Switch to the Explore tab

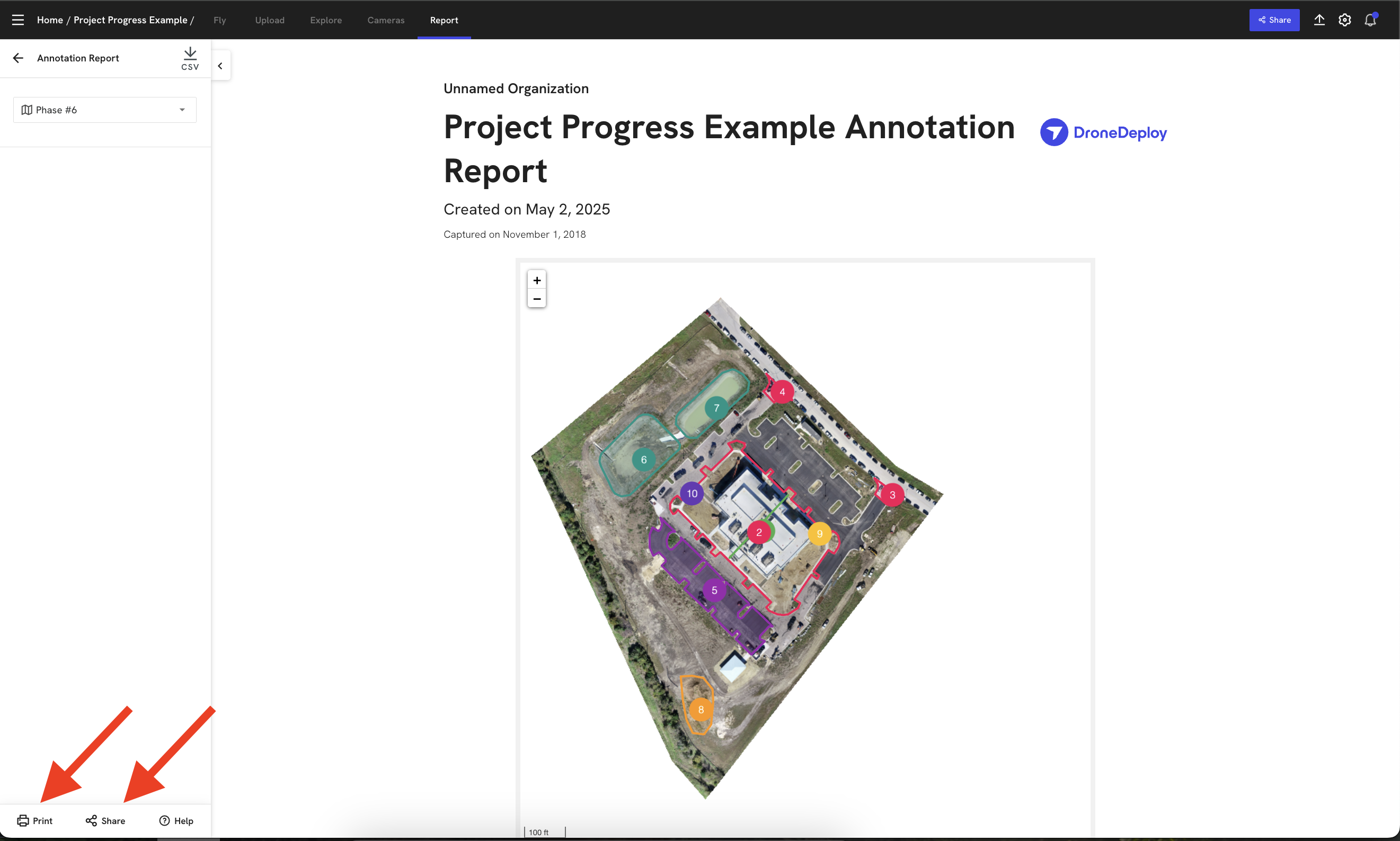(x=326, y=20)
